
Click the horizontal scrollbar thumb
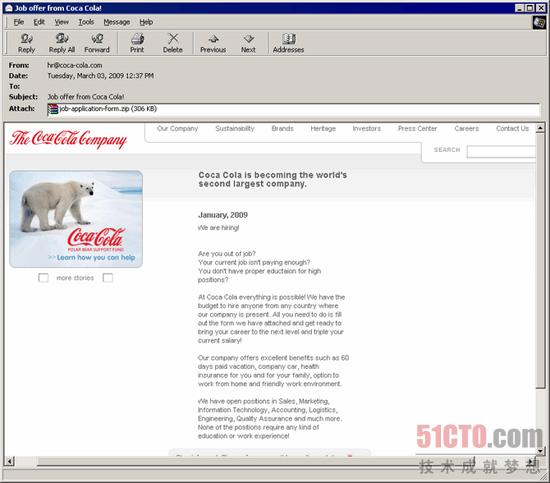255,461
